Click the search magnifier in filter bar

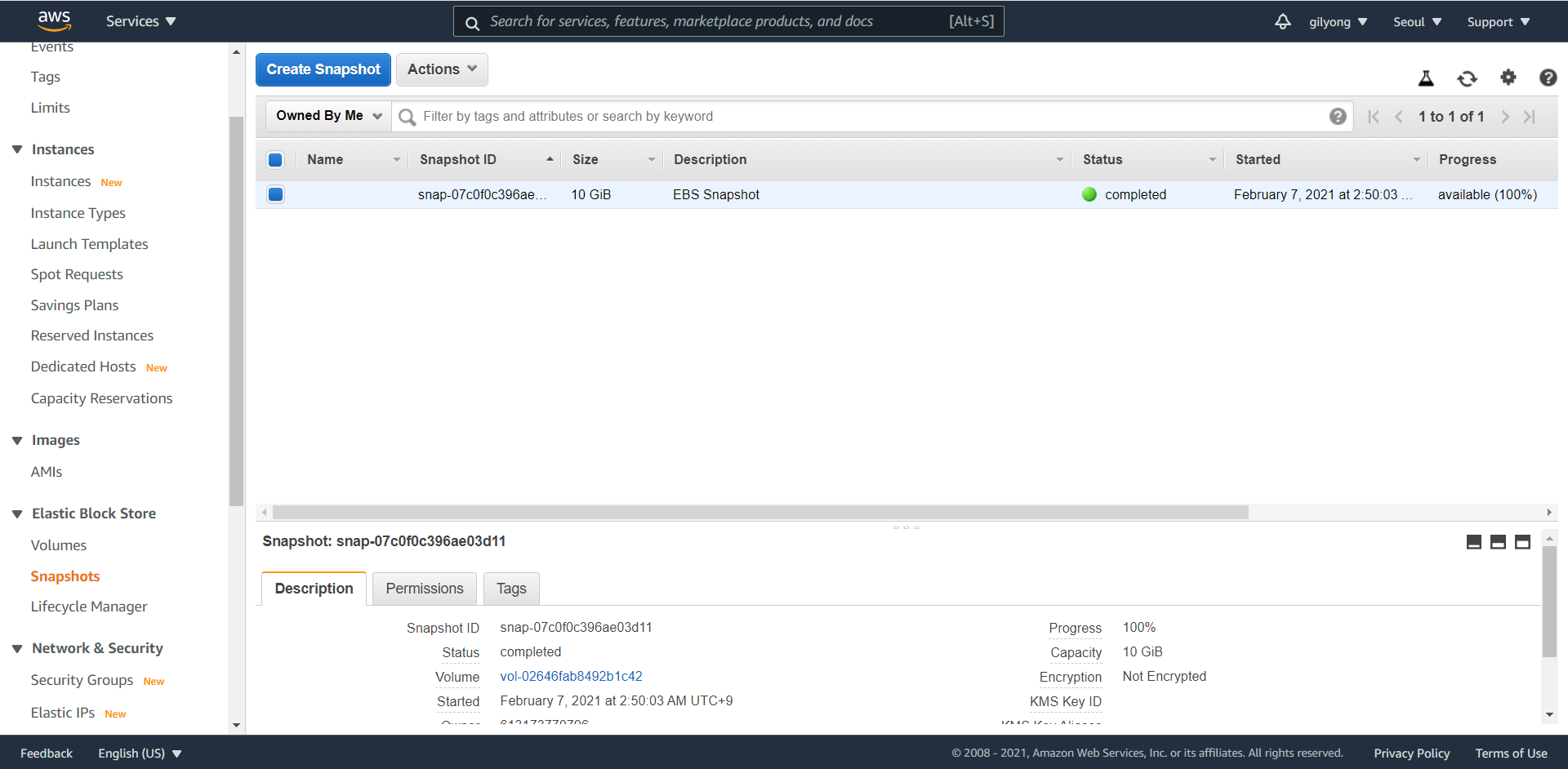[x=407, y=117]
